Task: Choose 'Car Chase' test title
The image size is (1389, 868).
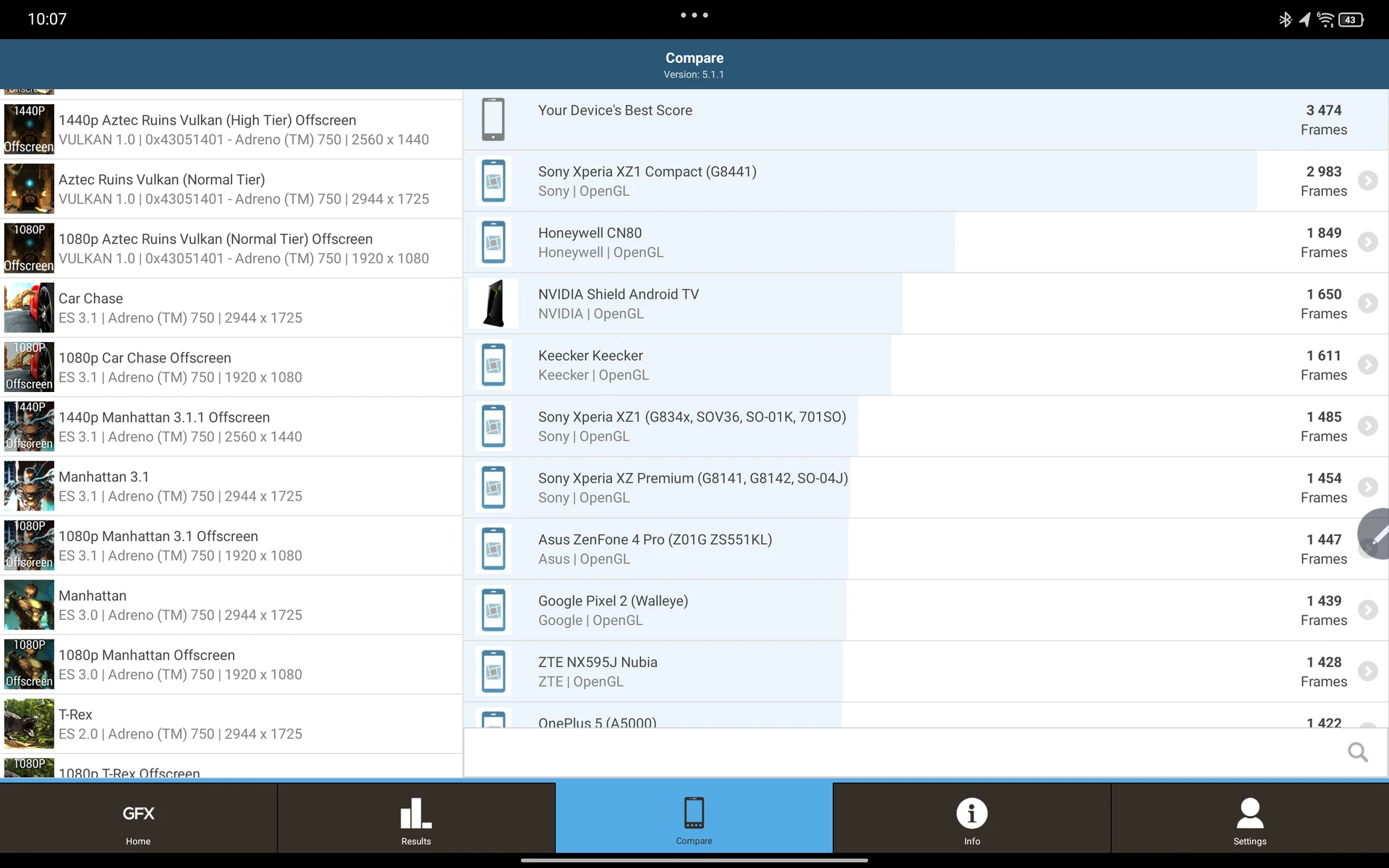Action: click(x=90, y=298)
